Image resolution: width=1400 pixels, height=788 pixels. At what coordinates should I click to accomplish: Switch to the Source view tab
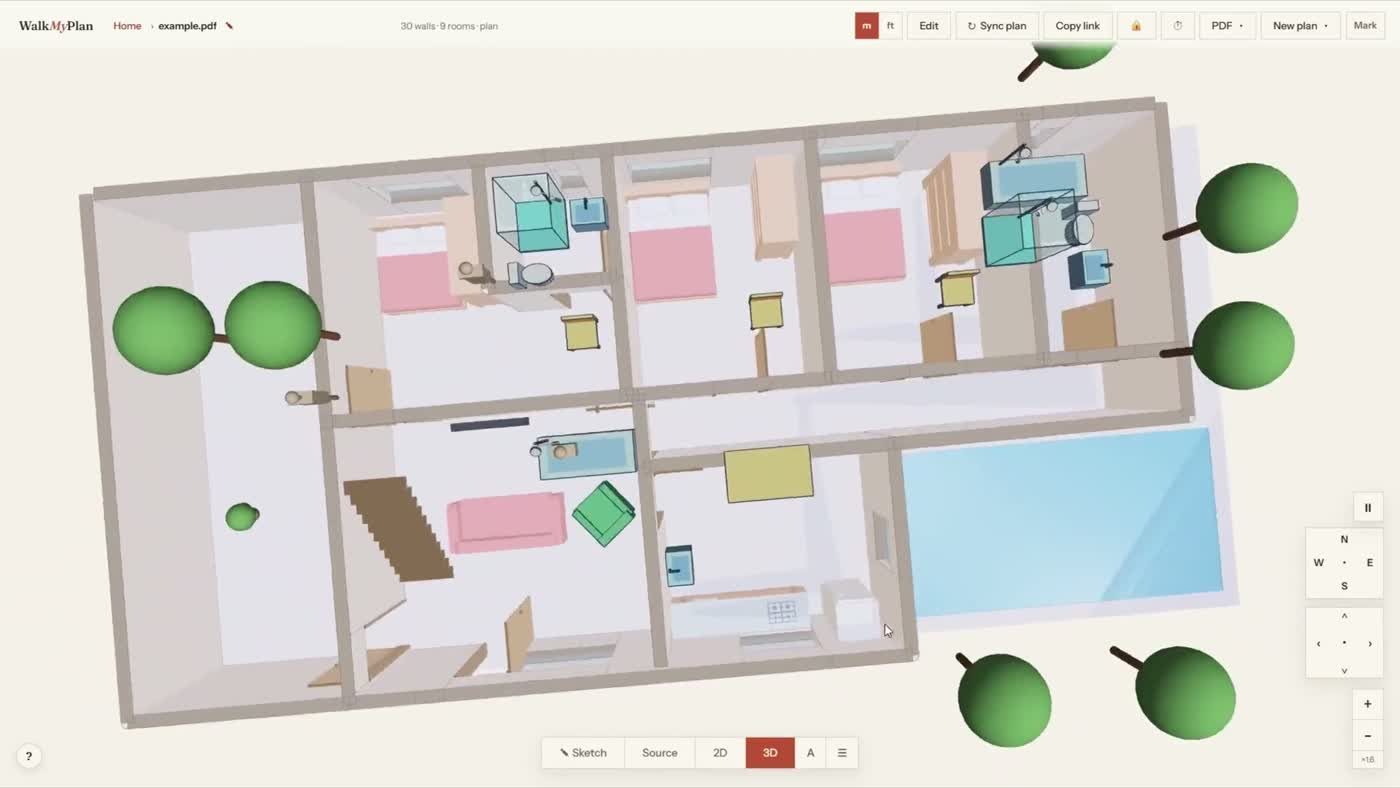660,753
